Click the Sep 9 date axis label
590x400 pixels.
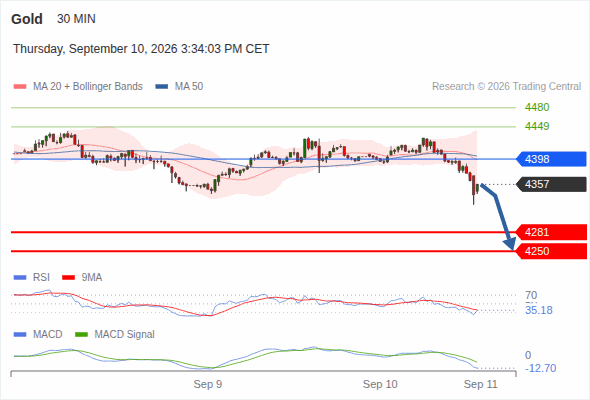coord(208,384)
